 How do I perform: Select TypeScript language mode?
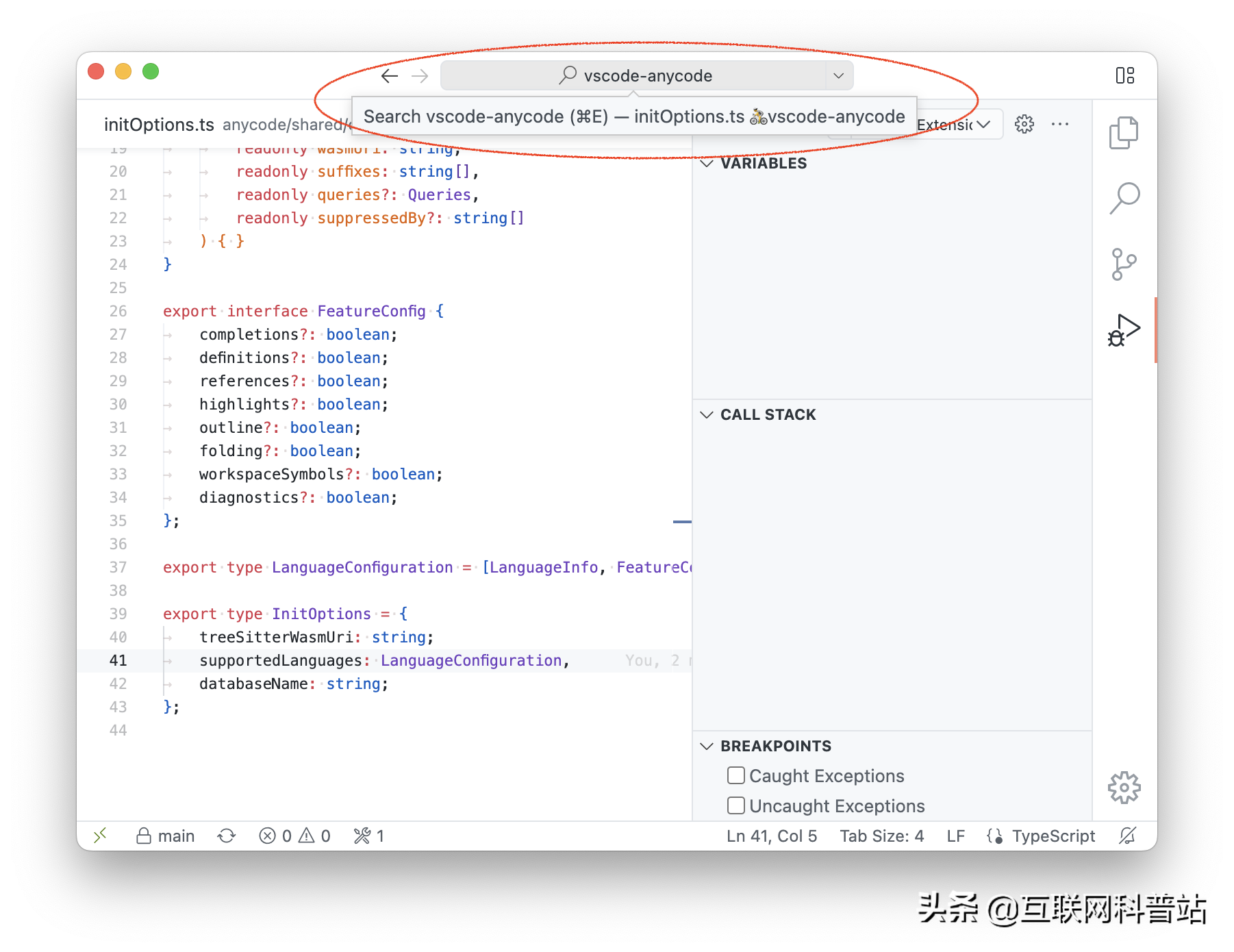point(1053,836)
